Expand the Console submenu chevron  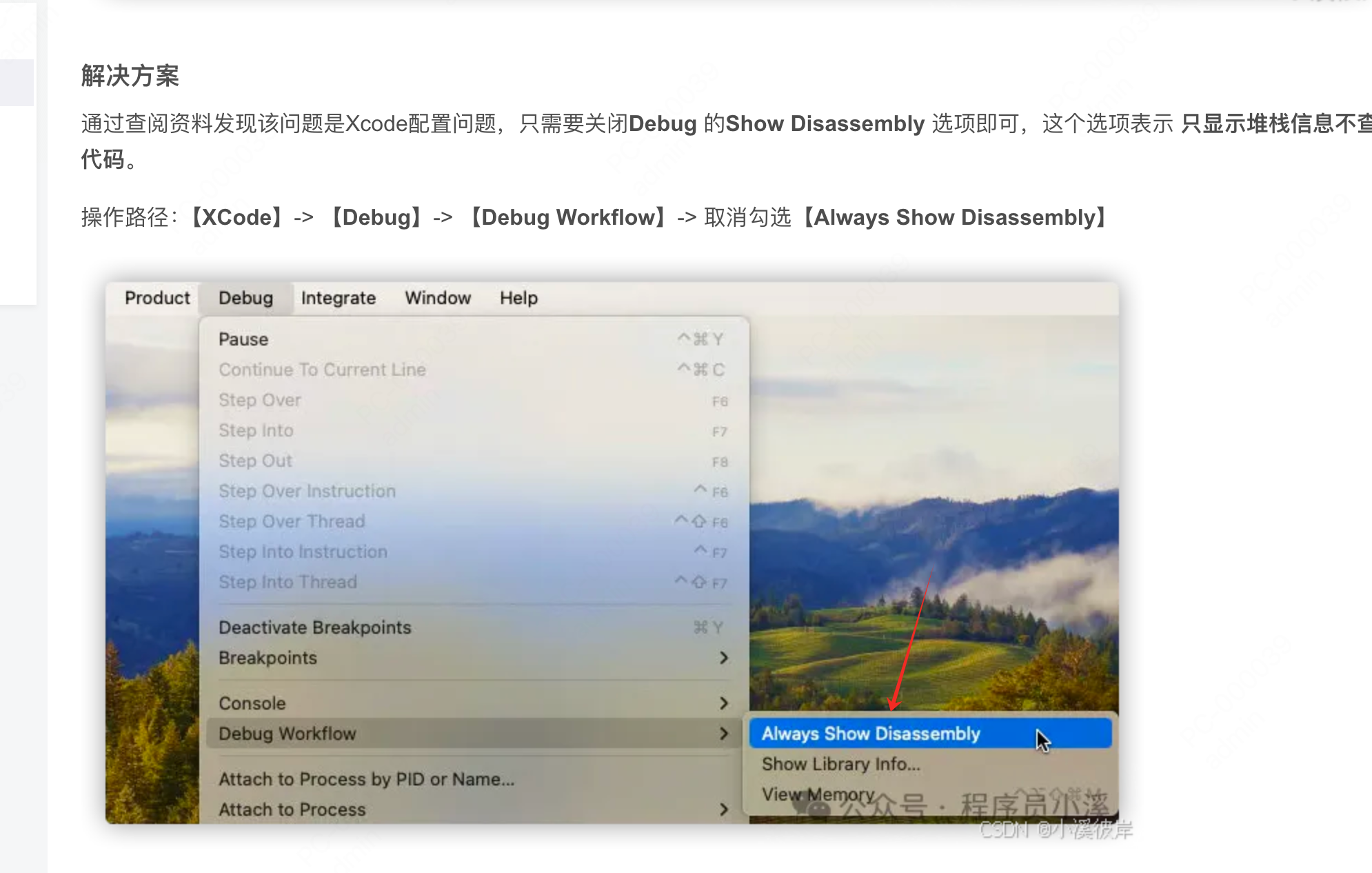[723, 703]
